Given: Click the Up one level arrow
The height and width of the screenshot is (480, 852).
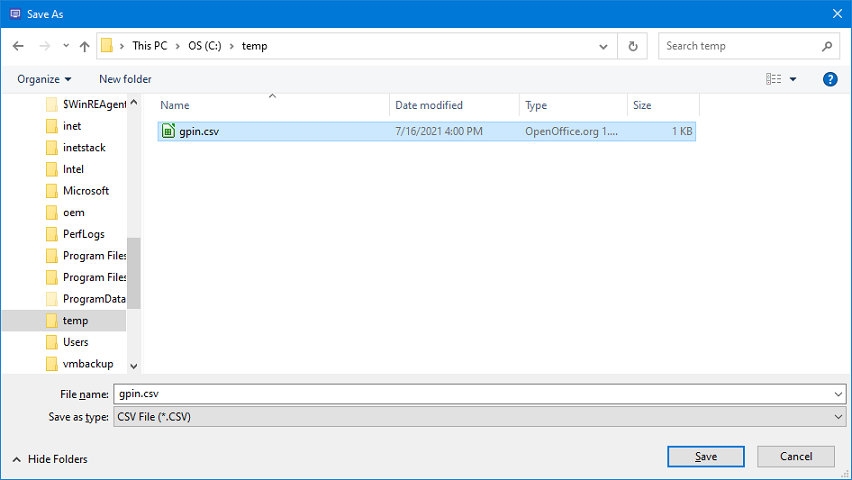Looking at the screenshot, I should tap(84, 46).
